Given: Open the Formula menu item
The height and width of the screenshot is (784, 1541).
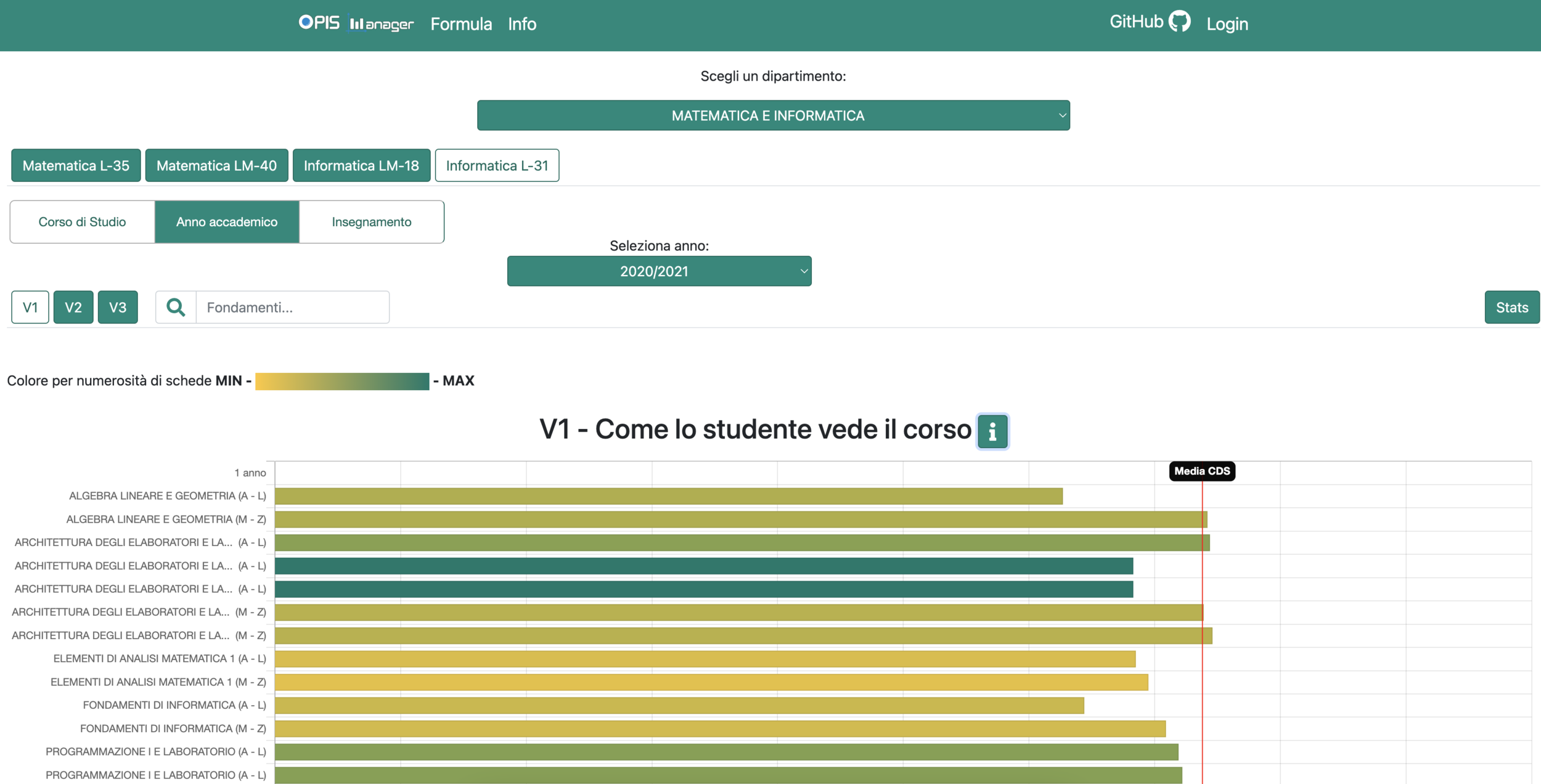Looking at the screenshot, I should pyautogui.click(x=461, y=24).
